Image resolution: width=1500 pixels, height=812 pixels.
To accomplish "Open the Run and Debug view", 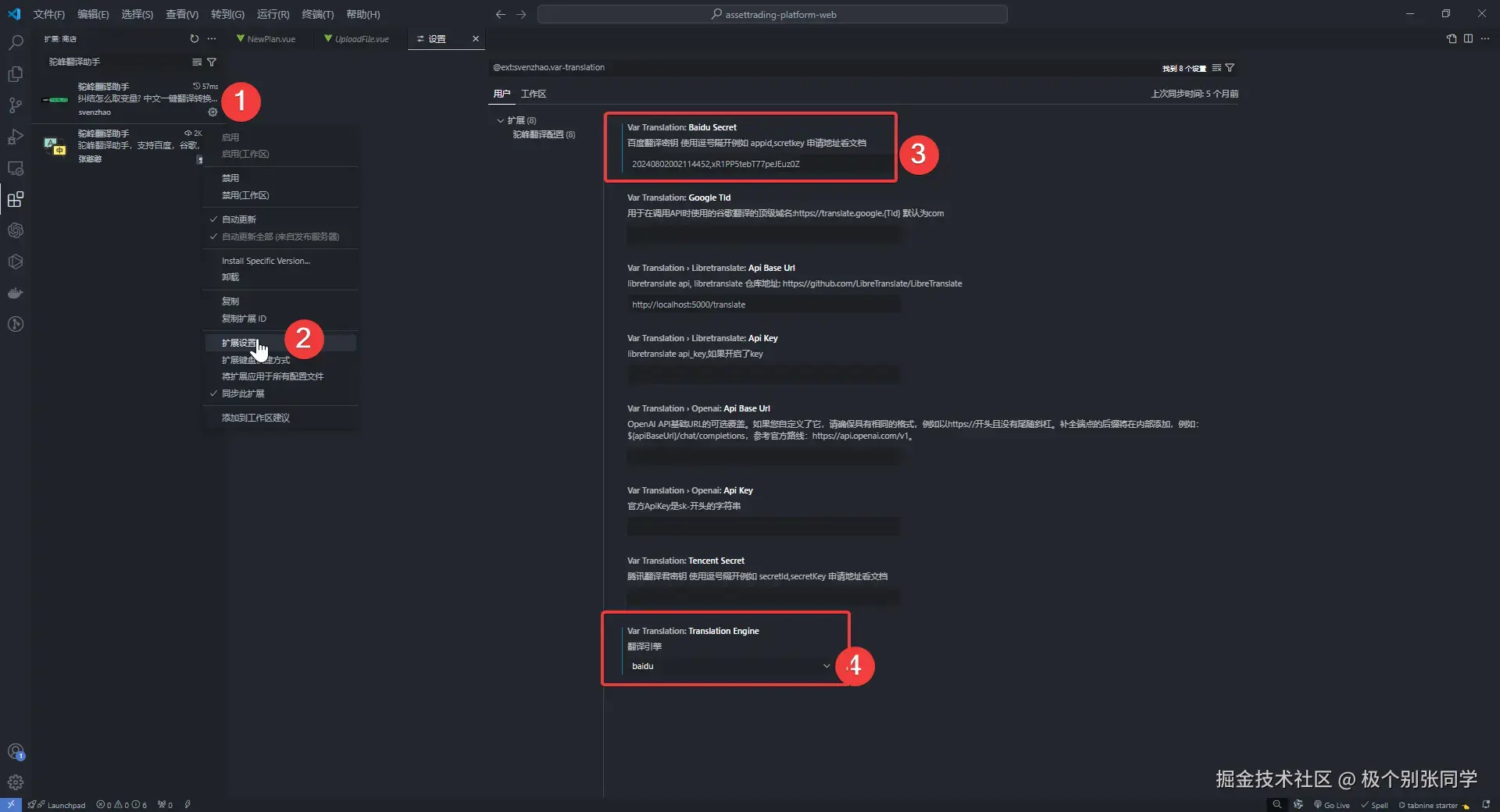I will 16,137.
